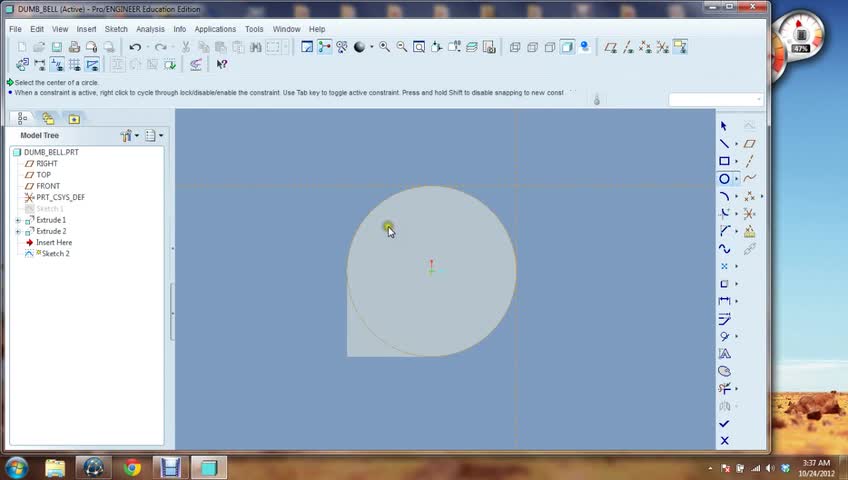Toggle sketcher dimensions display
The width and height of the screenshot is (848, 480).
tap(39, 65)
